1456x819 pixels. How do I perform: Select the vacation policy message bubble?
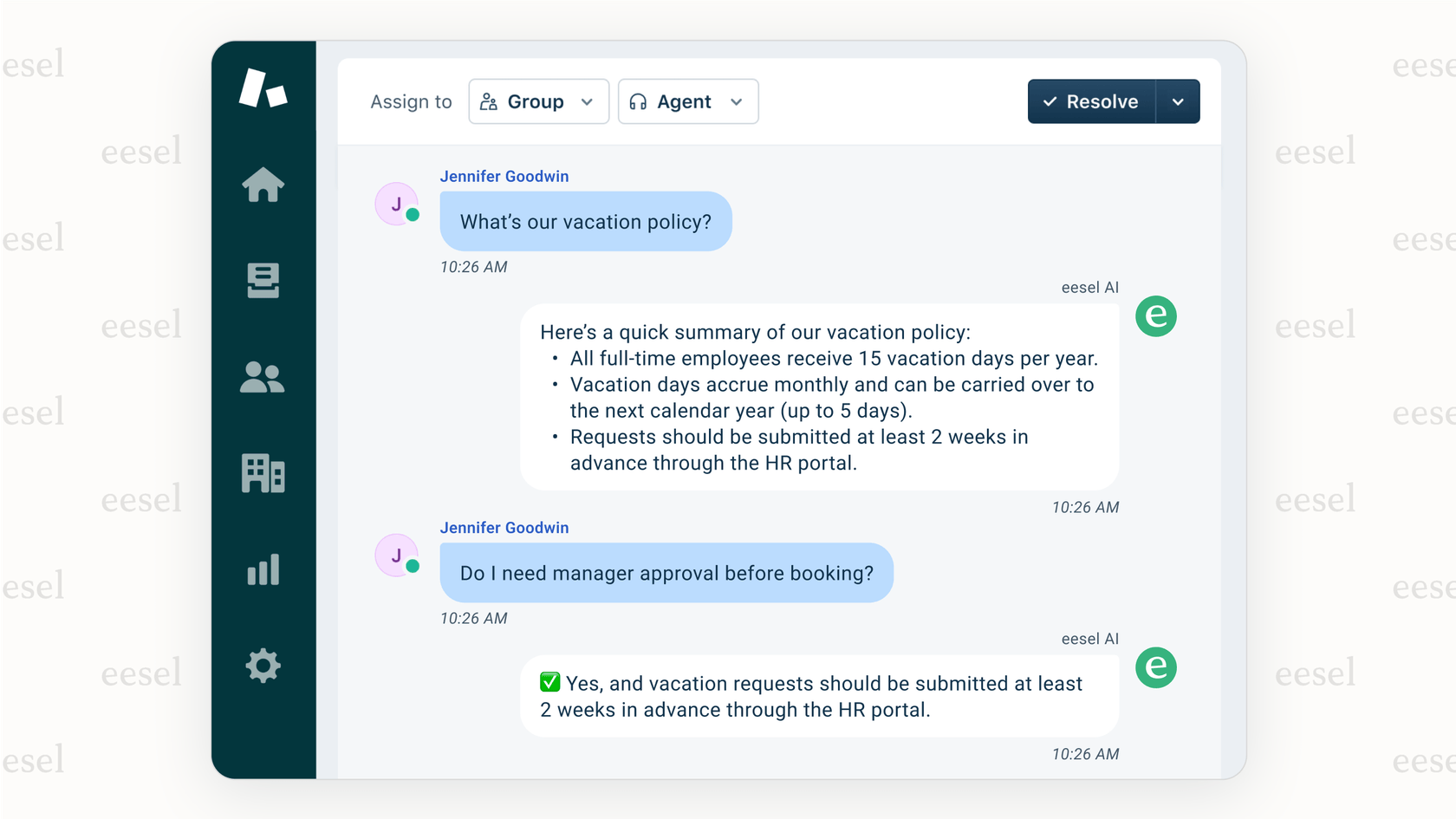(x=586, y=222)
